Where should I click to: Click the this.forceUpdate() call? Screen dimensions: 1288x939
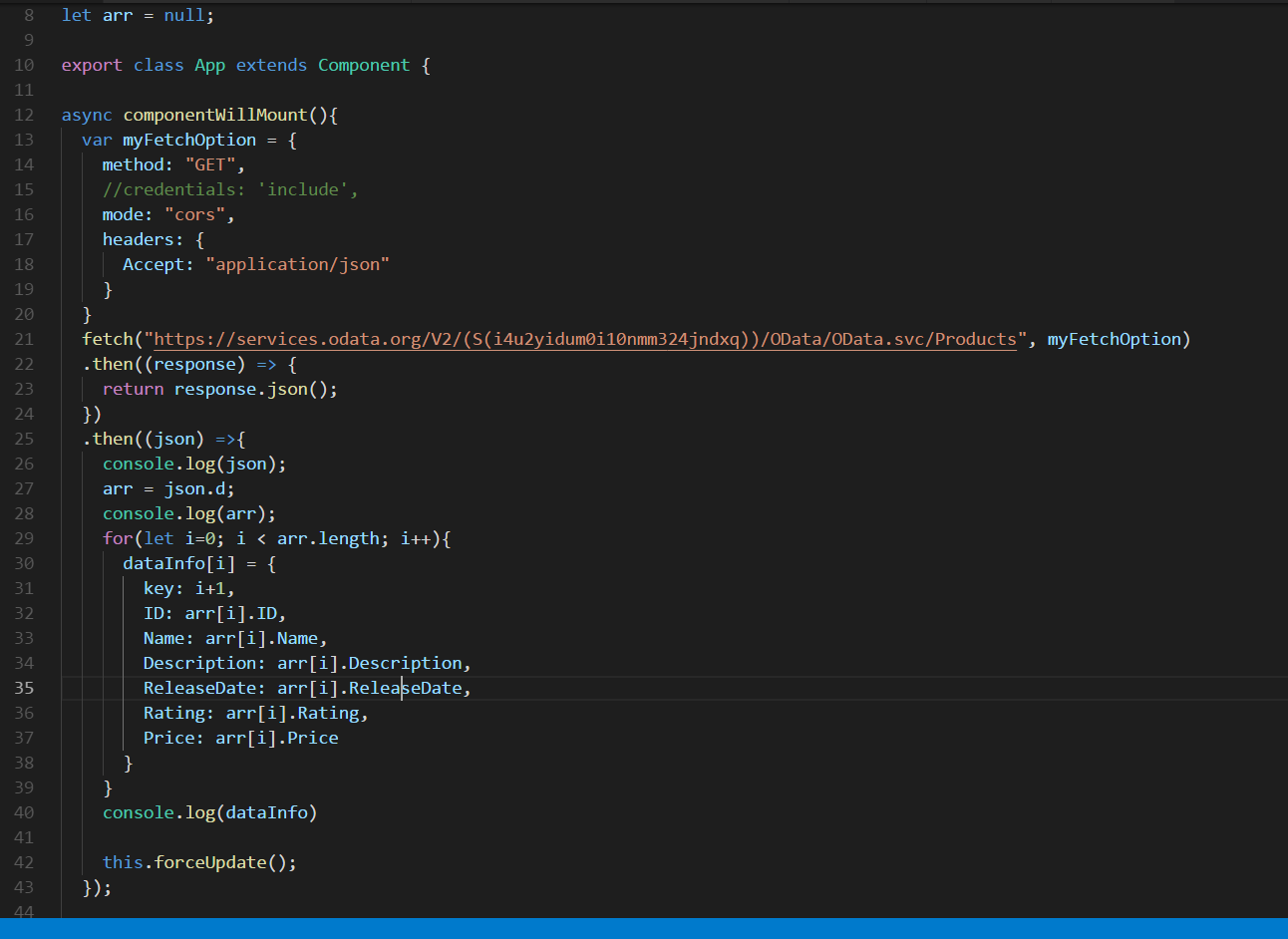pos(199,863)
